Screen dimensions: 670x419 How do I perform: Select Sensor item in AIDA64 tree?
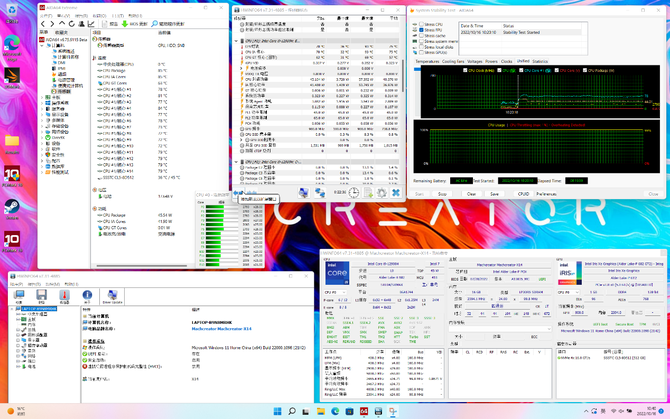click(64, 91)
